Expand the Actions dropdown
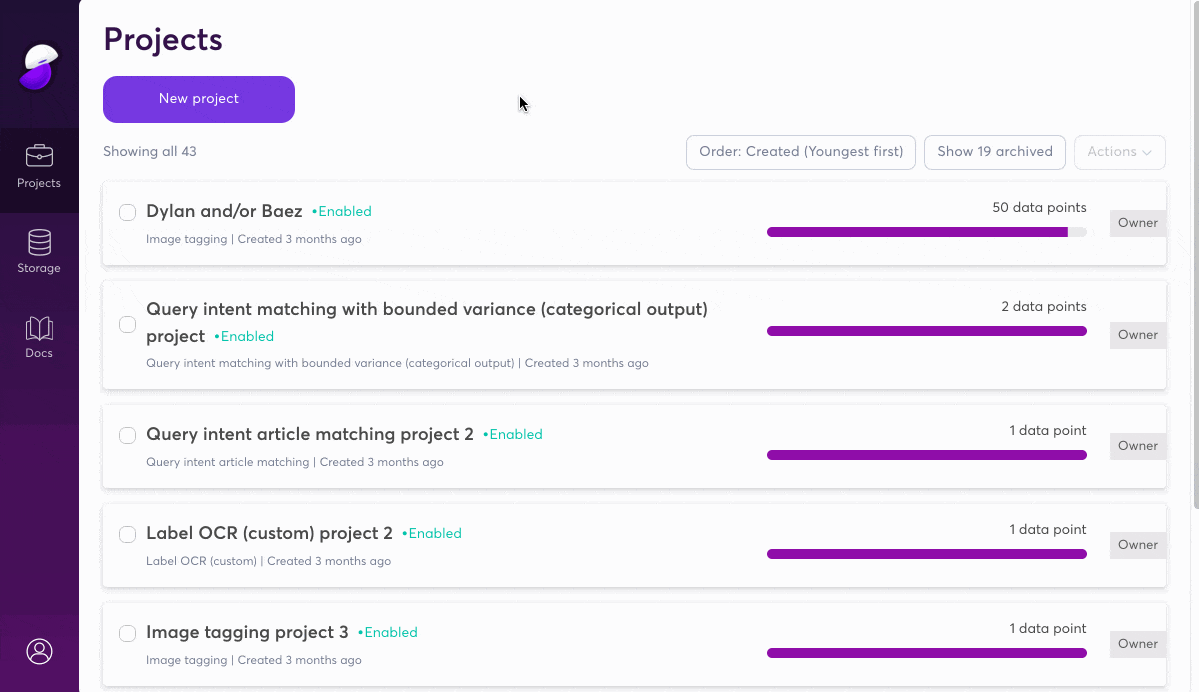The height and width of the screenshot is (692, 1199). [1119, 152]
